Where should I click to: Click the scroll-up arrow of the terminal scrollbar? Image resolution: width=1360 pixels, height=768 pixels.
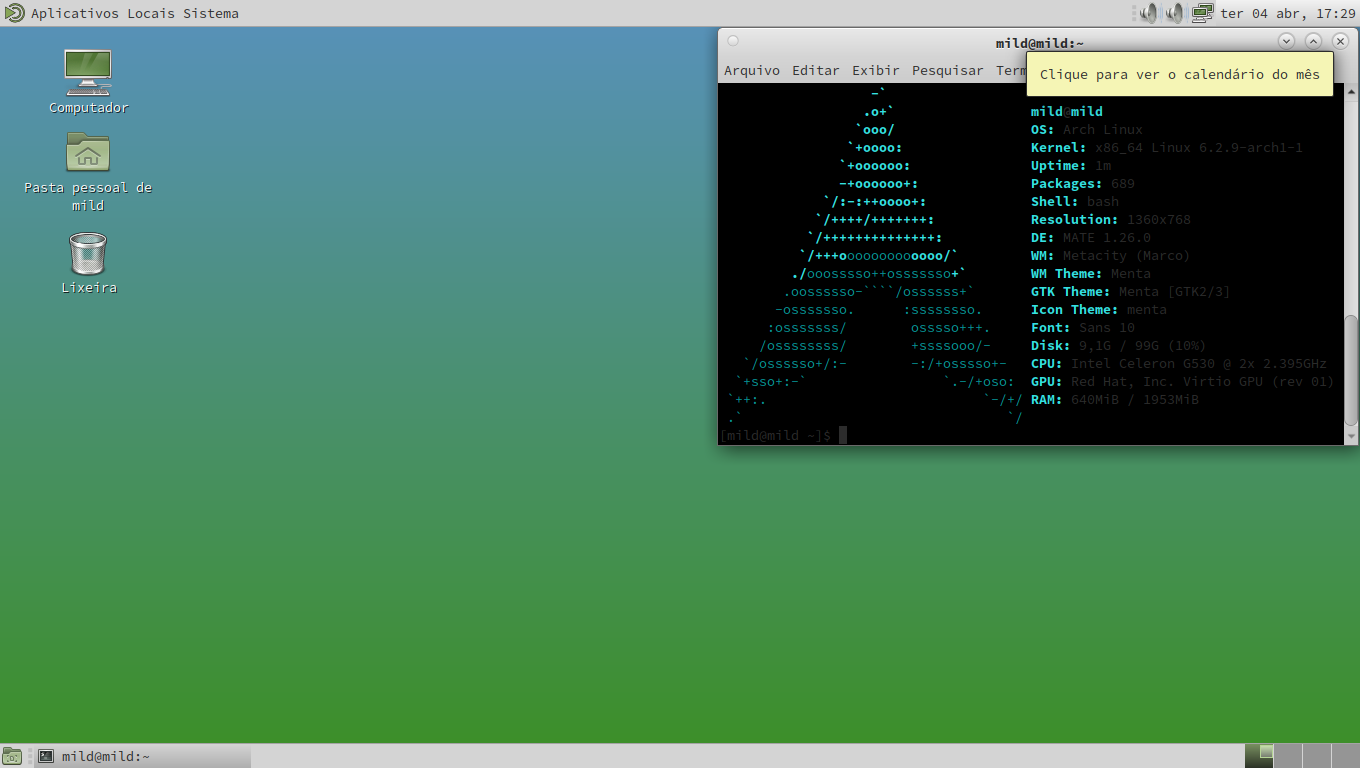coord(1351,91)
